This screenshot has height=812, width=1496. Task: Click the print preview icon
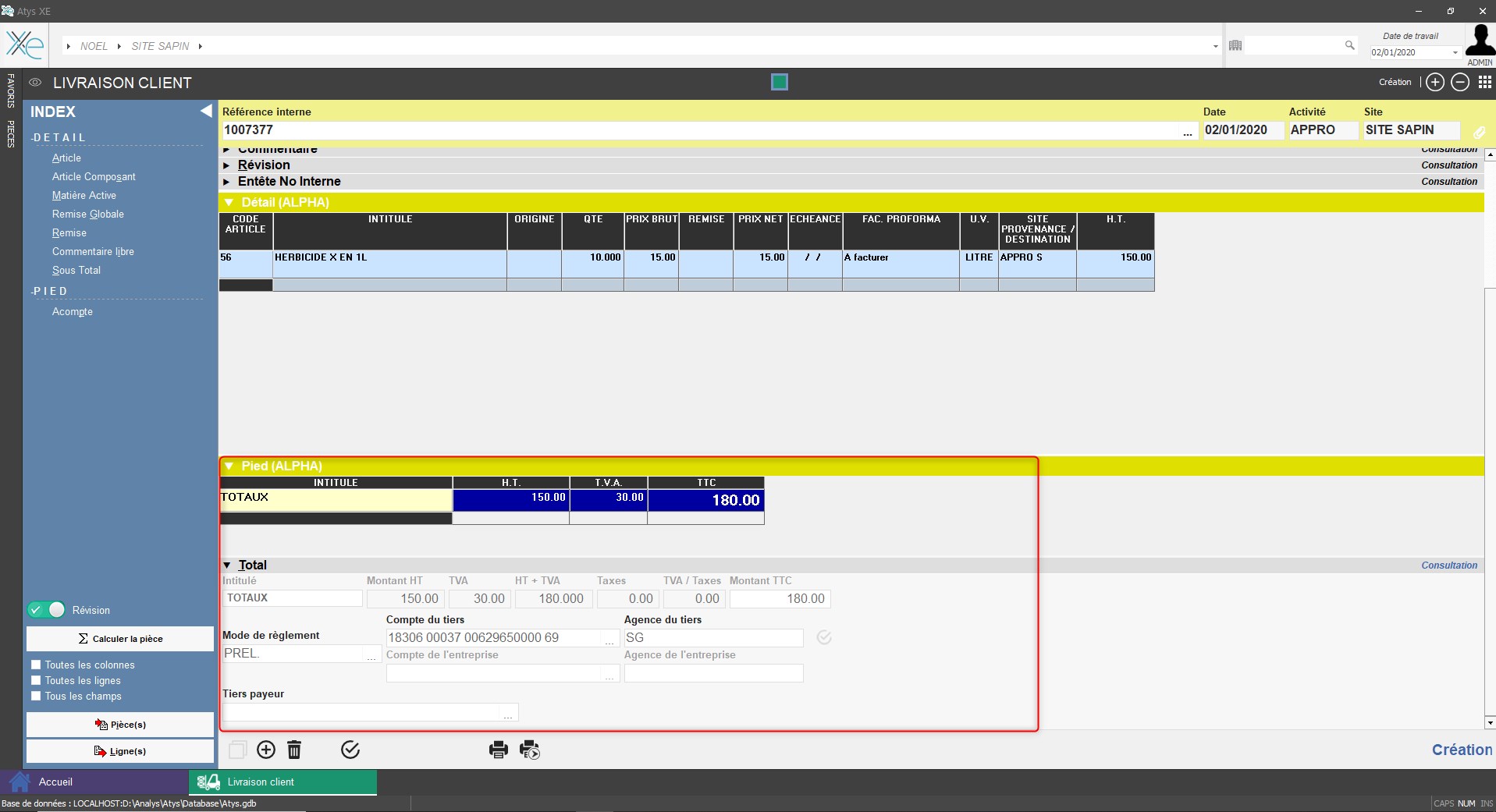[530, 750]
